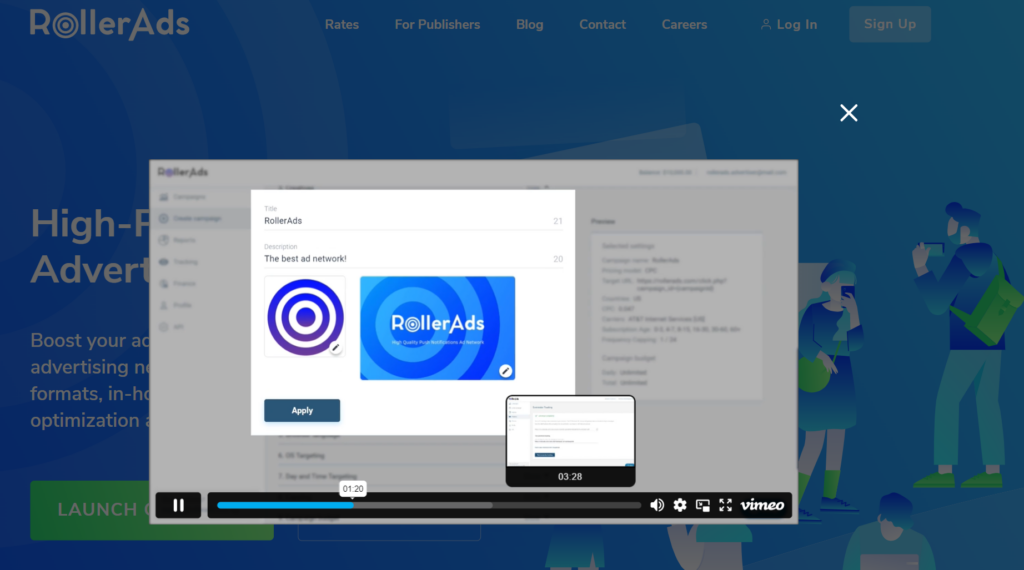Select Create campaign in video sidebar
Screen dimensions: 1024x570
coord(197,219)
